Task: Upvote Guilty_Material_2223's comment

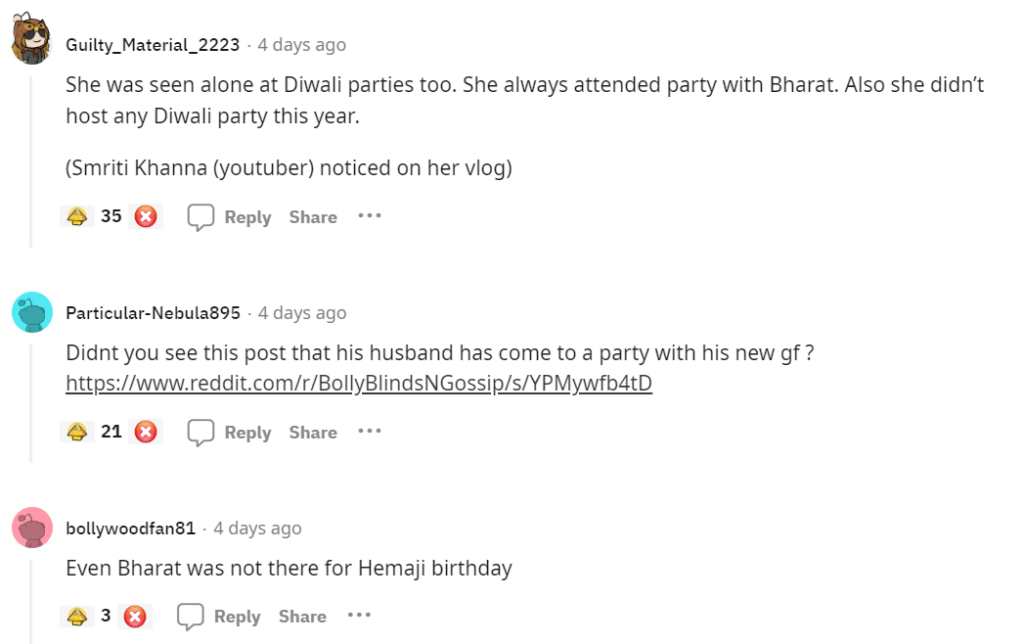Action: (x=76, y=216)
